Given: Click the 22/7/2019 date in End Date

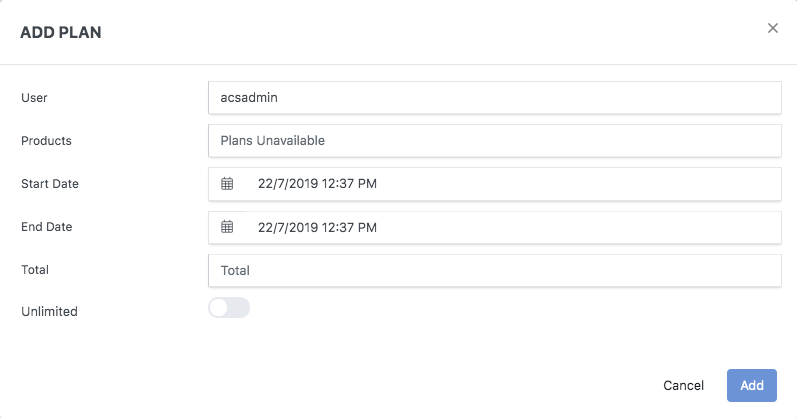Looking at the screenshot, I should click(x=286, y=227).
